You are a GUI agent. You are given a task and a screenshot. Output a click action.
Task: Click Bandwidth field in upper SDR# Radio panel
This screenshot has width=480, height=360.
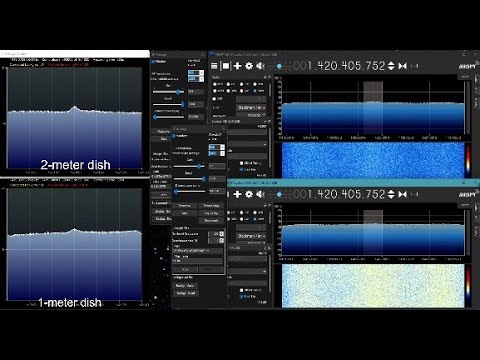click(x=251, y=115)
